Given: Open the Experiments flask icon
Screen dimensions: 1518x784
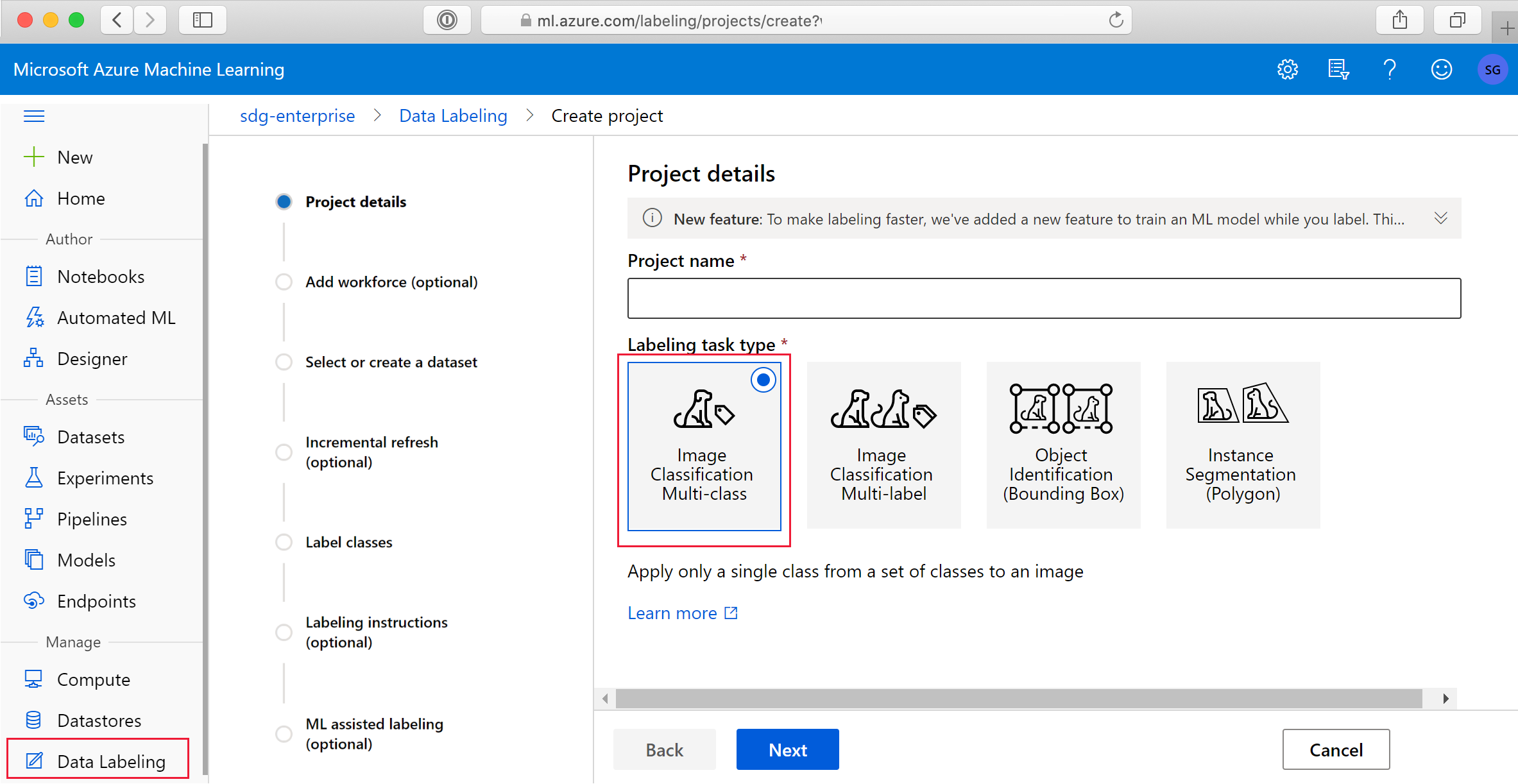Looking at the screenshot, I should (x=34, y=478).
